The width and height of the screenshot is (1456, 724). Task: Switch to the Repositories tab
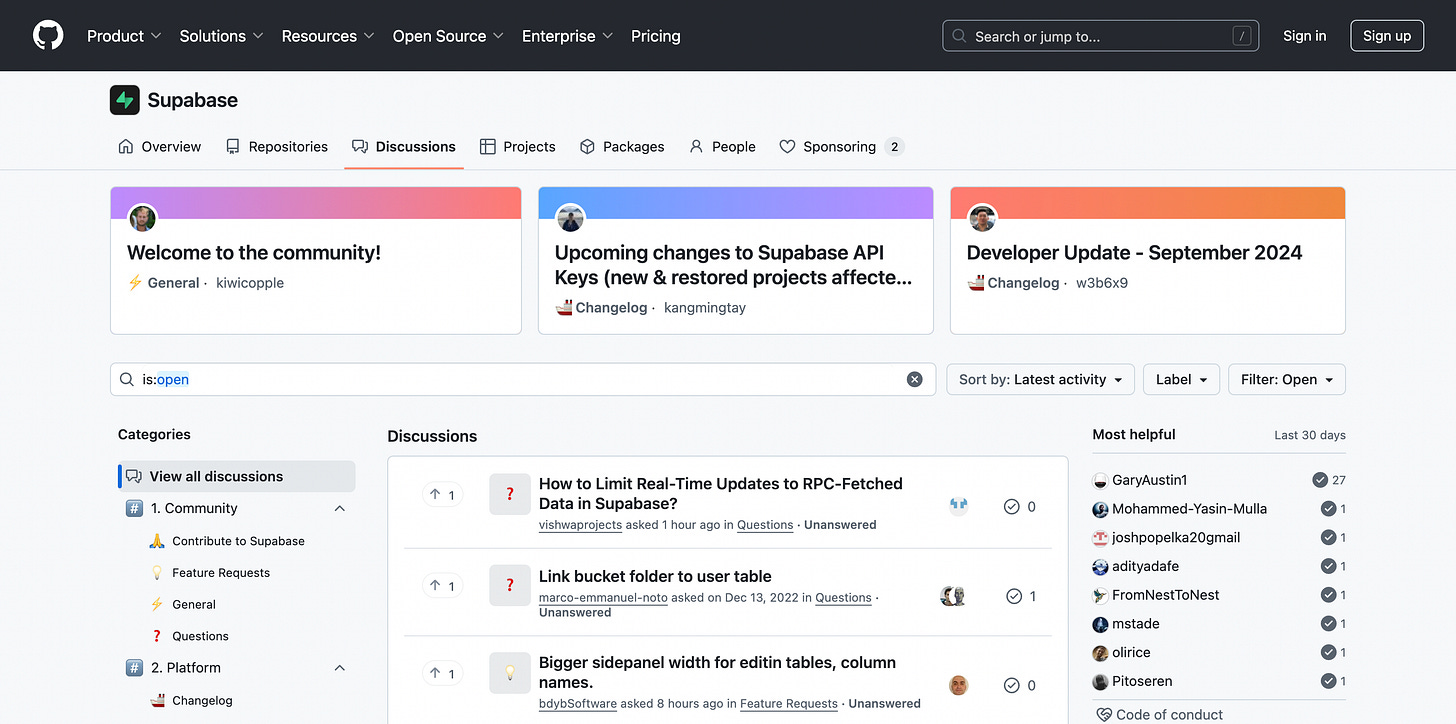[277, 147]
